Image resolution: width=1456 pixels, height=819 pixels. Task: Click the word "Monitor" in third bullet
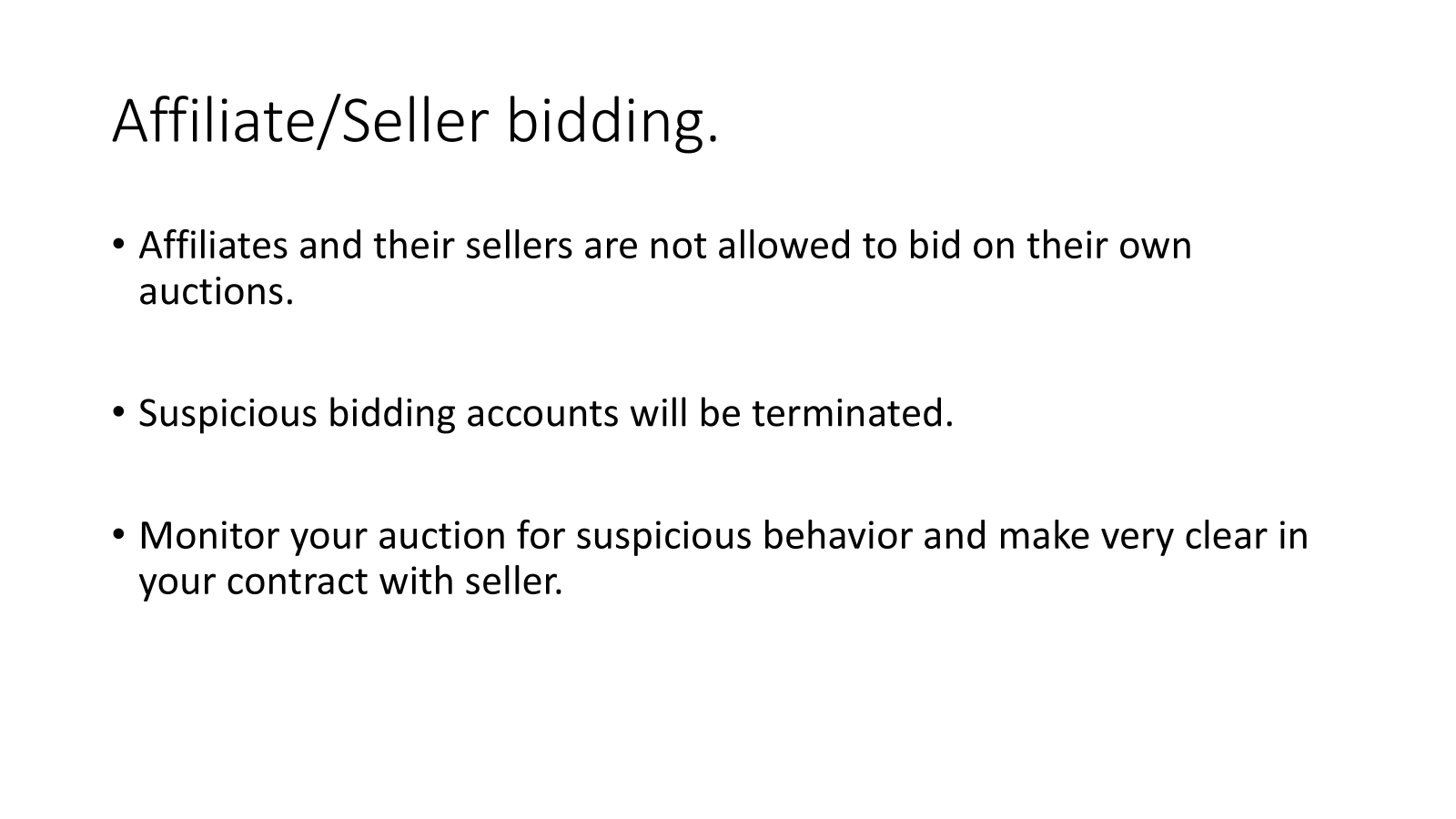tap(209, 535)
